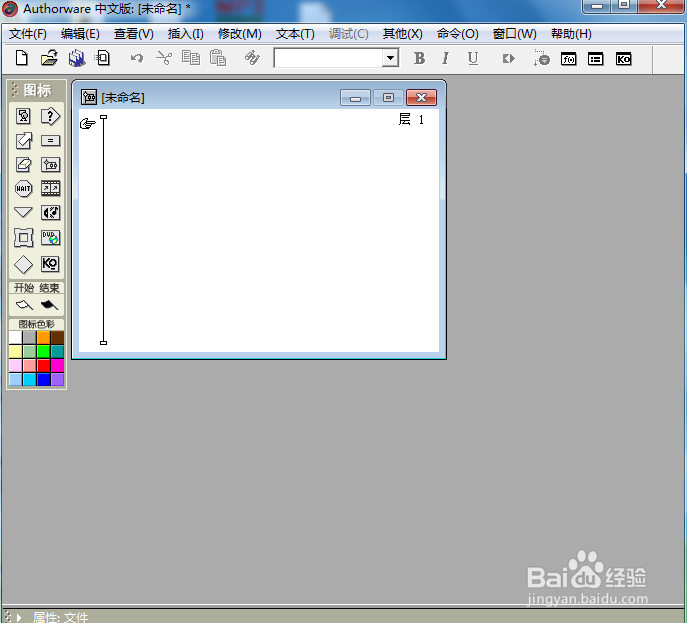Minimize the [未命名] design window

355,98
